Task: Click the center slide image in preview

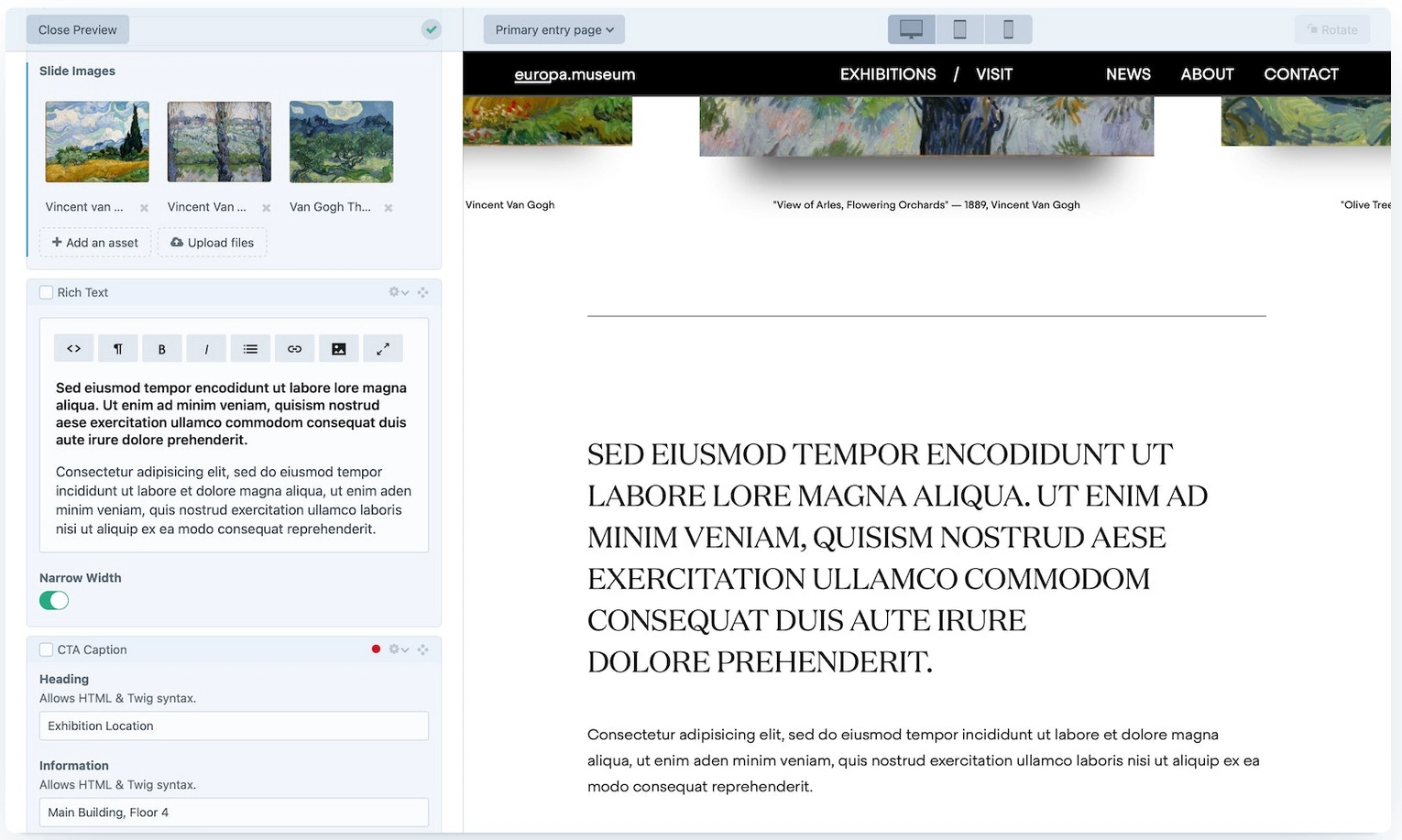Action: pos(926,125)
